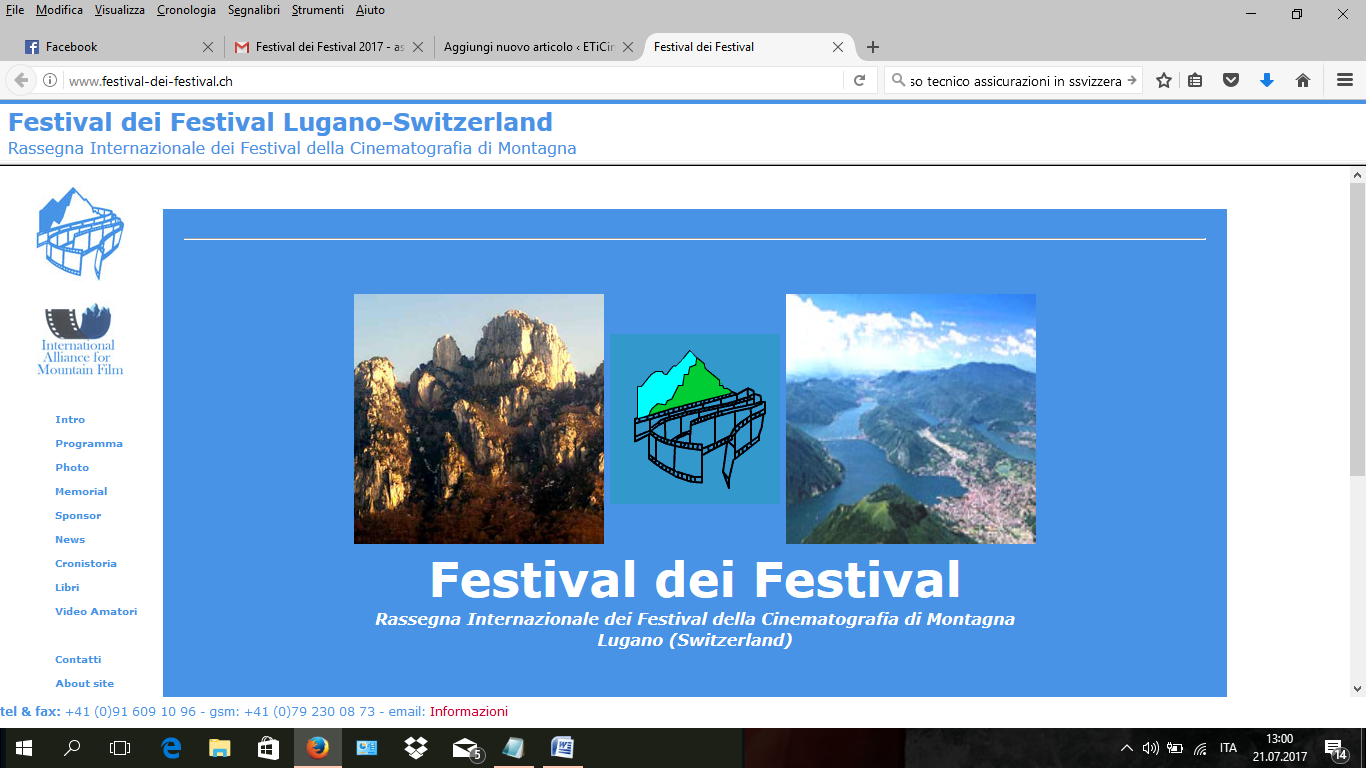Open Task View in taskbar
Screen dimensions: 1366x768
[120, 748]
